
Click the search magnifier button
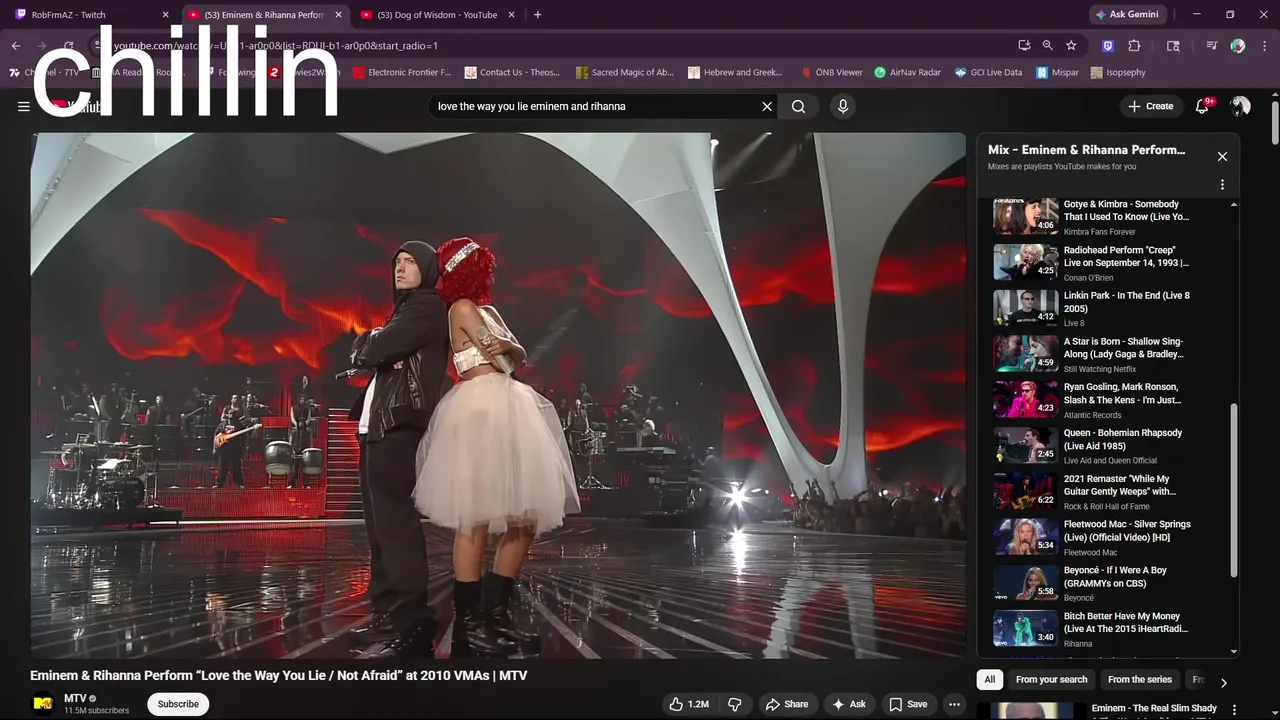tap(798, 106)
